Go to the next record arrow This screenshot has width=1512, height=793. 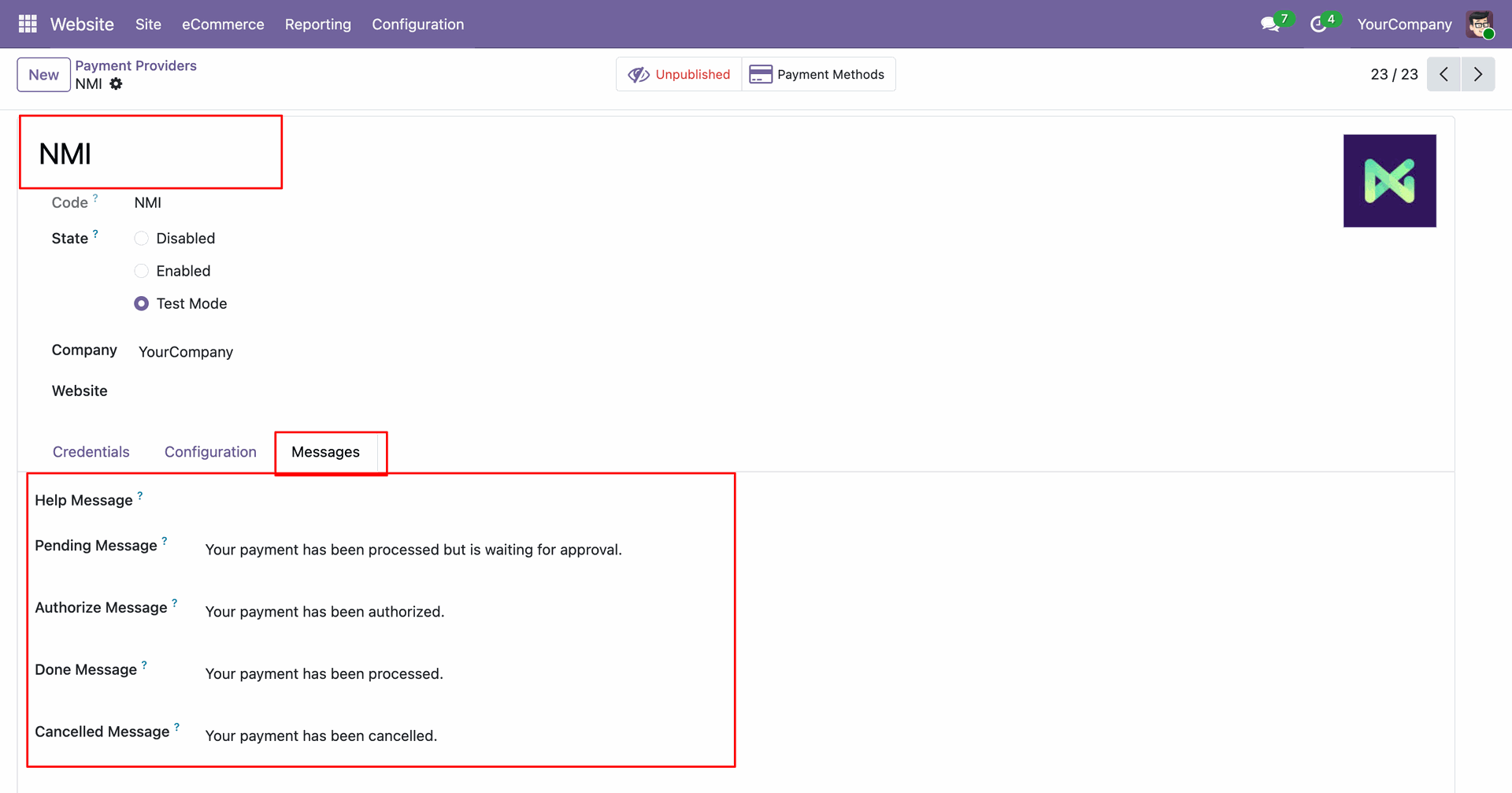(x=1478, y=74)
